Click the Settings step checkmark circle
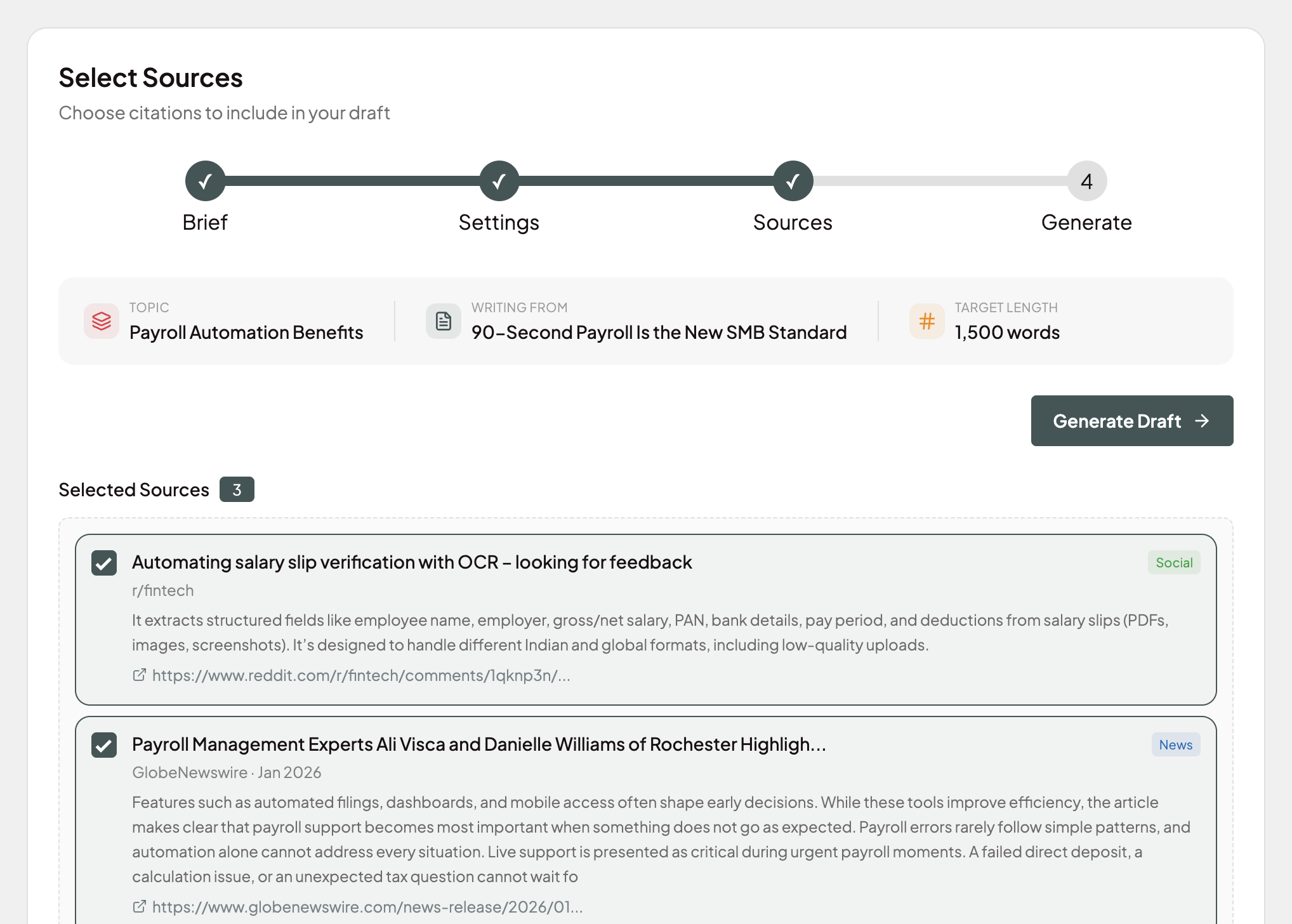Viewport: 1292px width, 924px height. coord(499,181)
